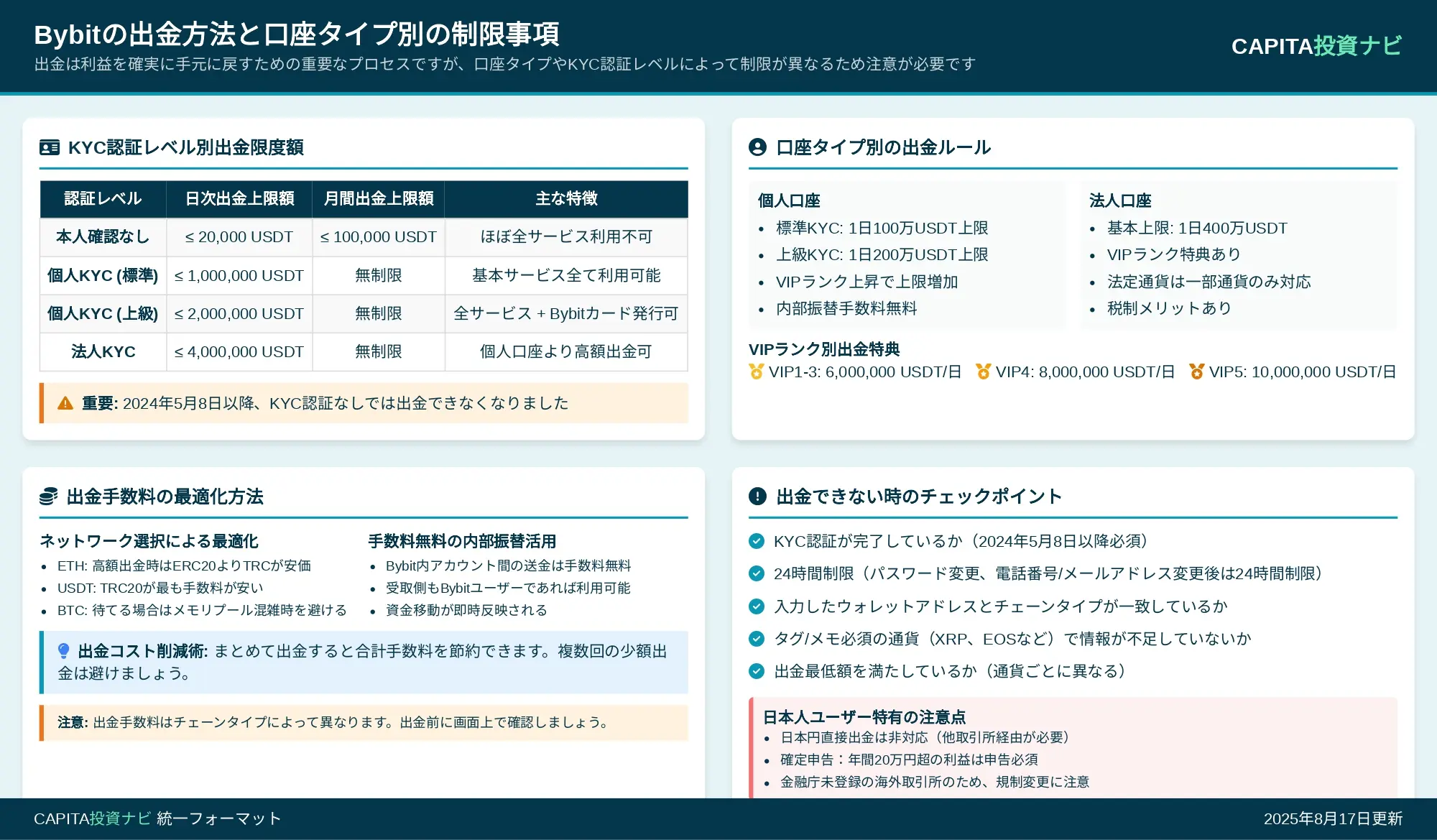
Task: Click the 個人KYC (上級) row label
Action: [x=103, y=314]
